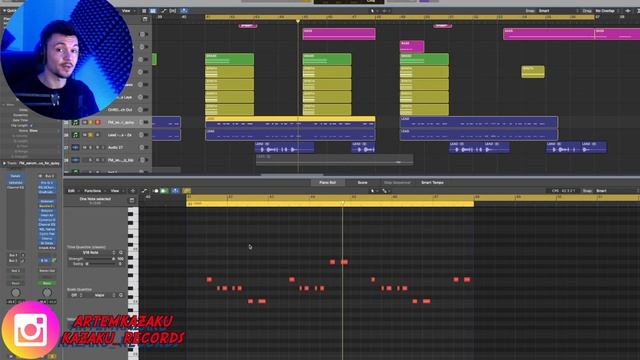Open the tracks area left-click tool menu
The image size is (640, 360).
pos(373,11)
